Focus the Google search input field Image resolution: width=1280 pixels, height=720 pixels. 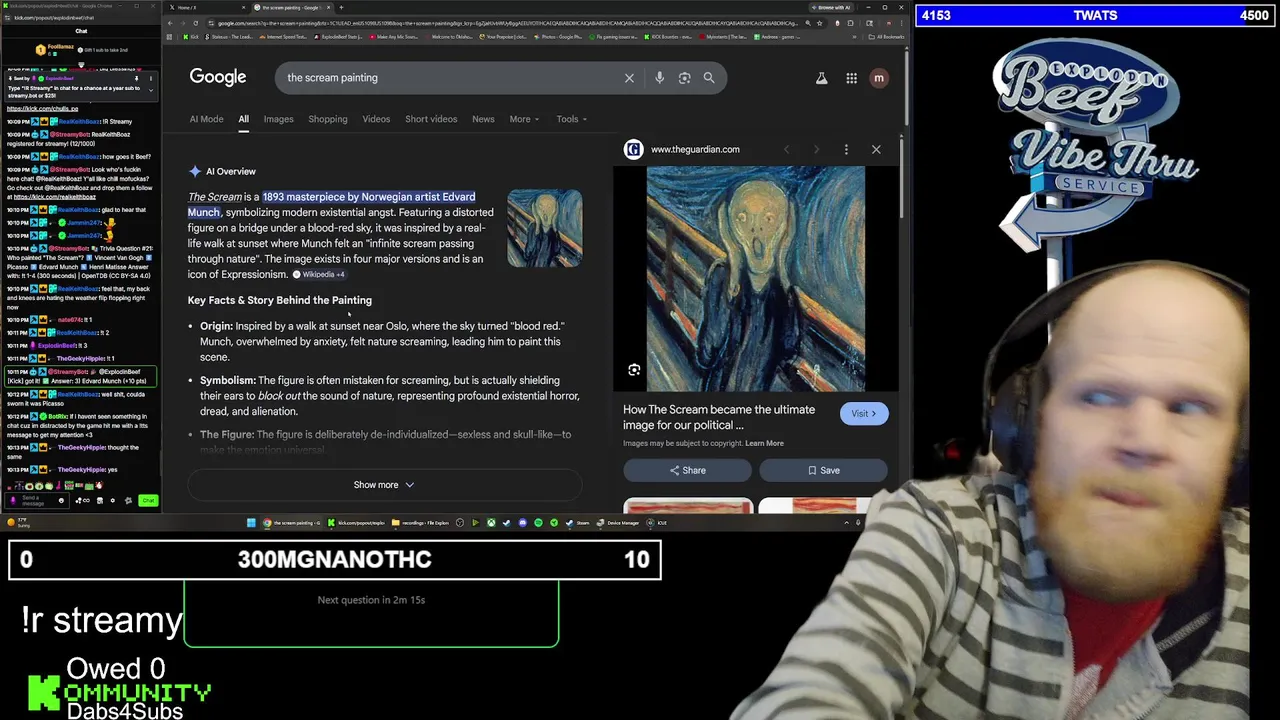coord(450,78)
